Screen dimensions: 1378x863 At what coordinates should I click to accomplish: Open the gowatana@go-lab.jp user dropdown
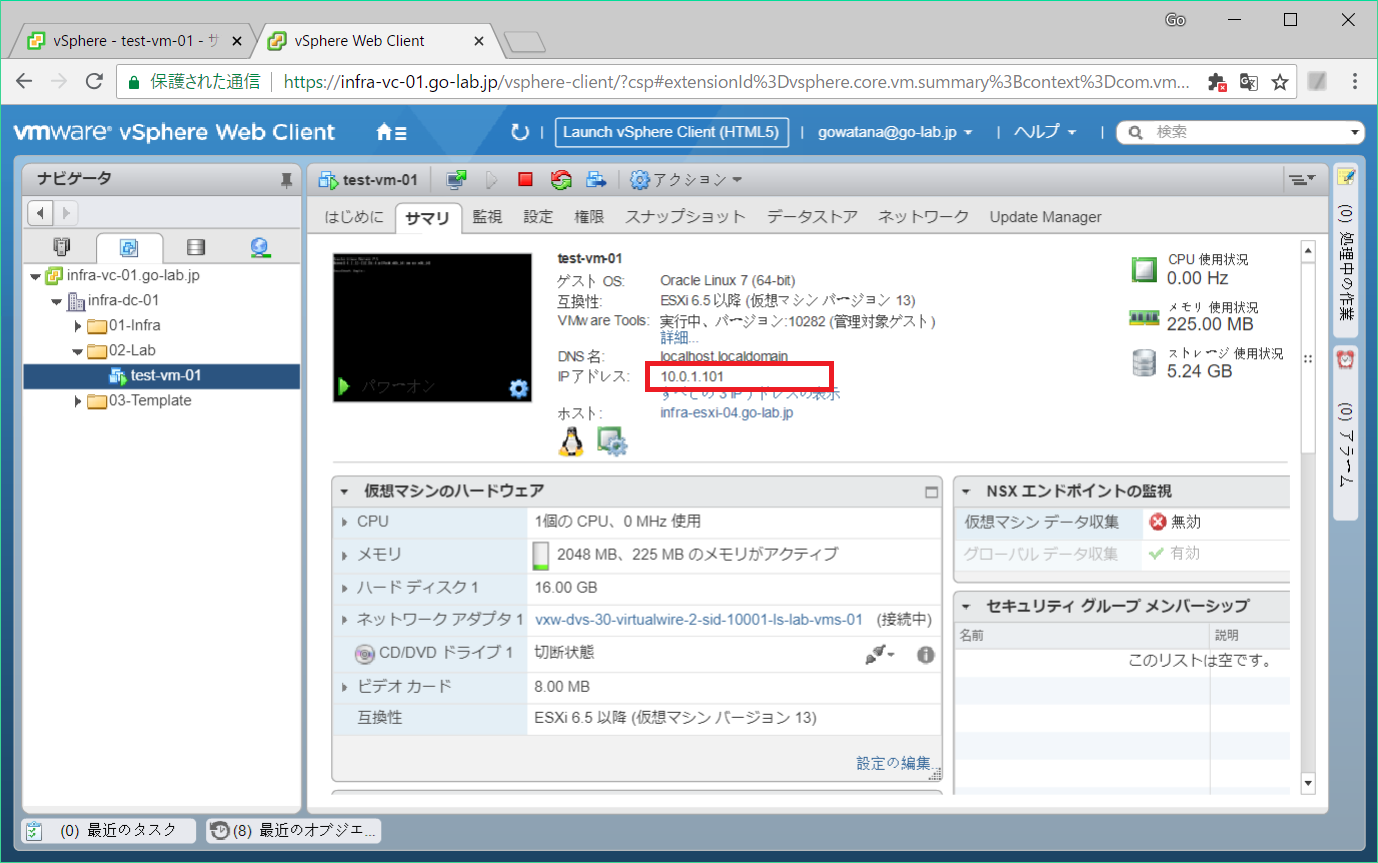(895, 132)
